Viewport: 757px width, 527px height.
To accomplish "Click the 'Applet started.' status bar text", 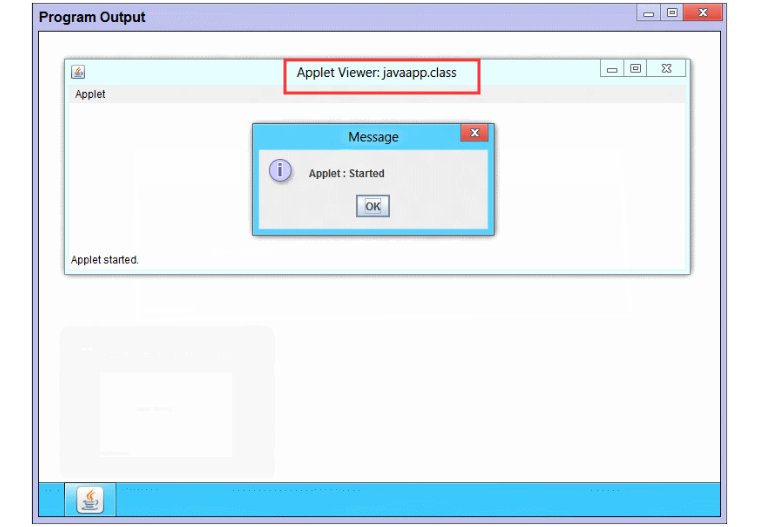I will coord(105,260).
